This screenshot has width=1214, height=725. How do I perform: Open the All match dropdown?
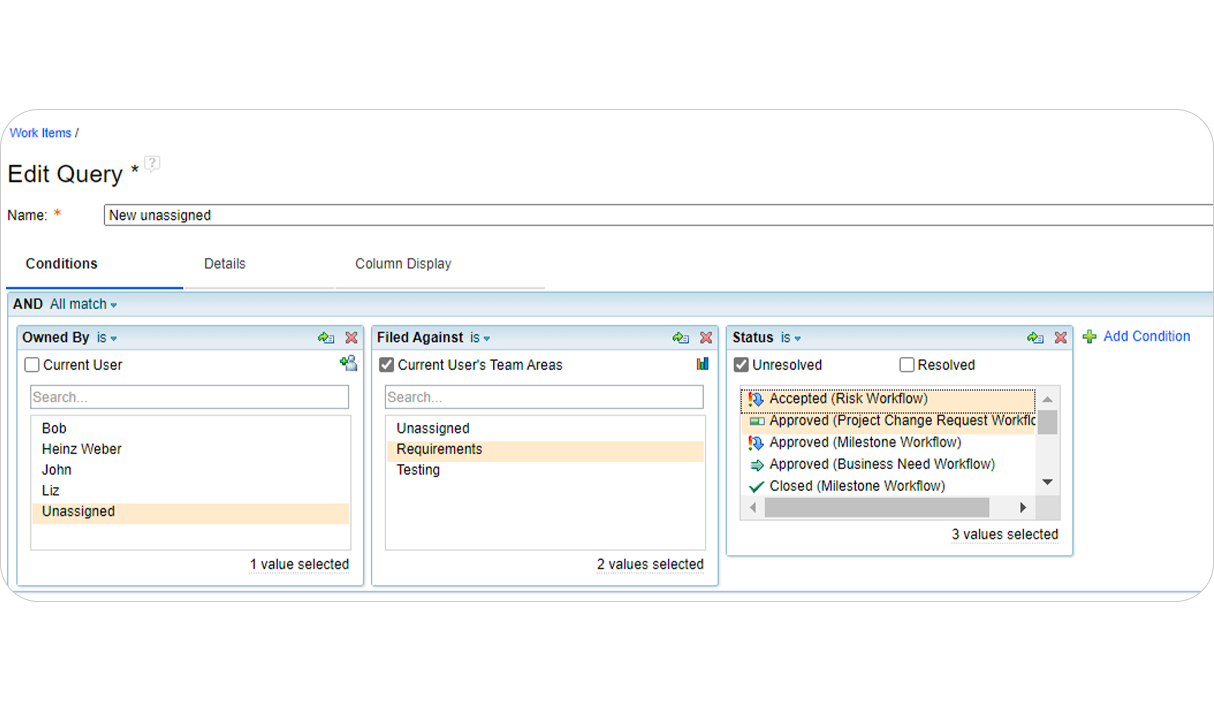[83, 304]
